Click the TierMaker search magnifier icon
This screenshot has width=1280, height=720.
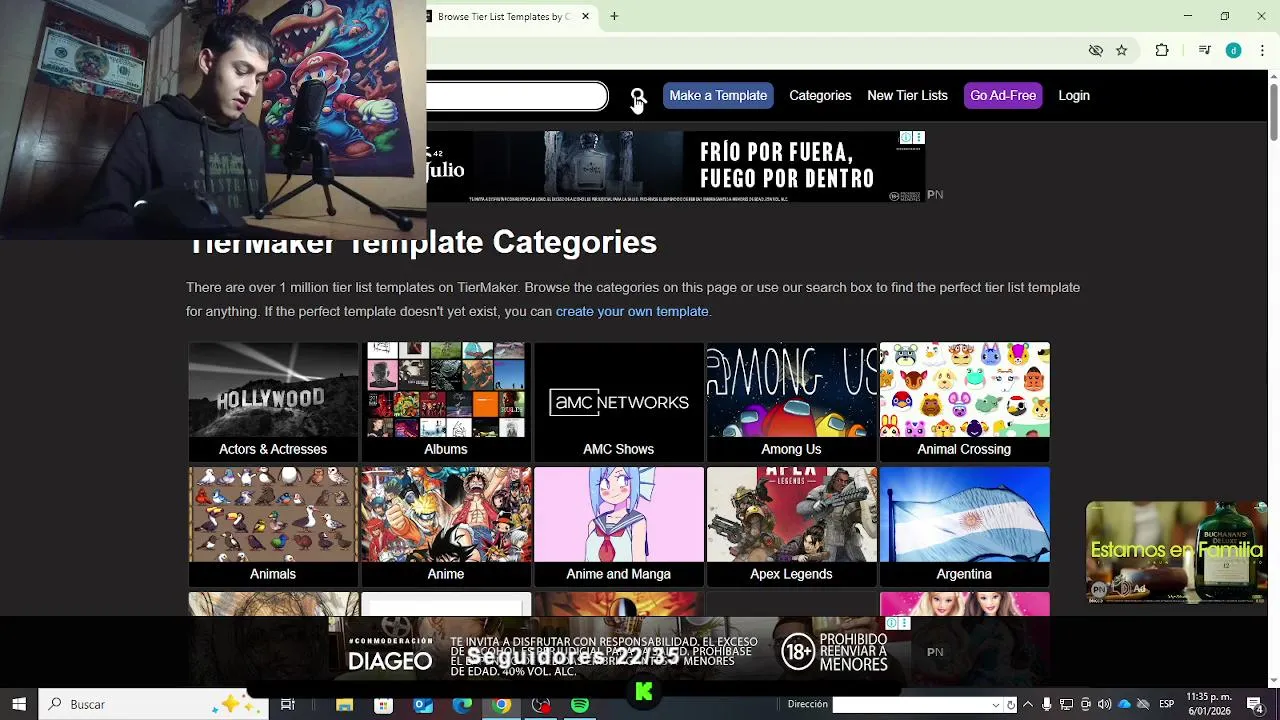(638, 96)
